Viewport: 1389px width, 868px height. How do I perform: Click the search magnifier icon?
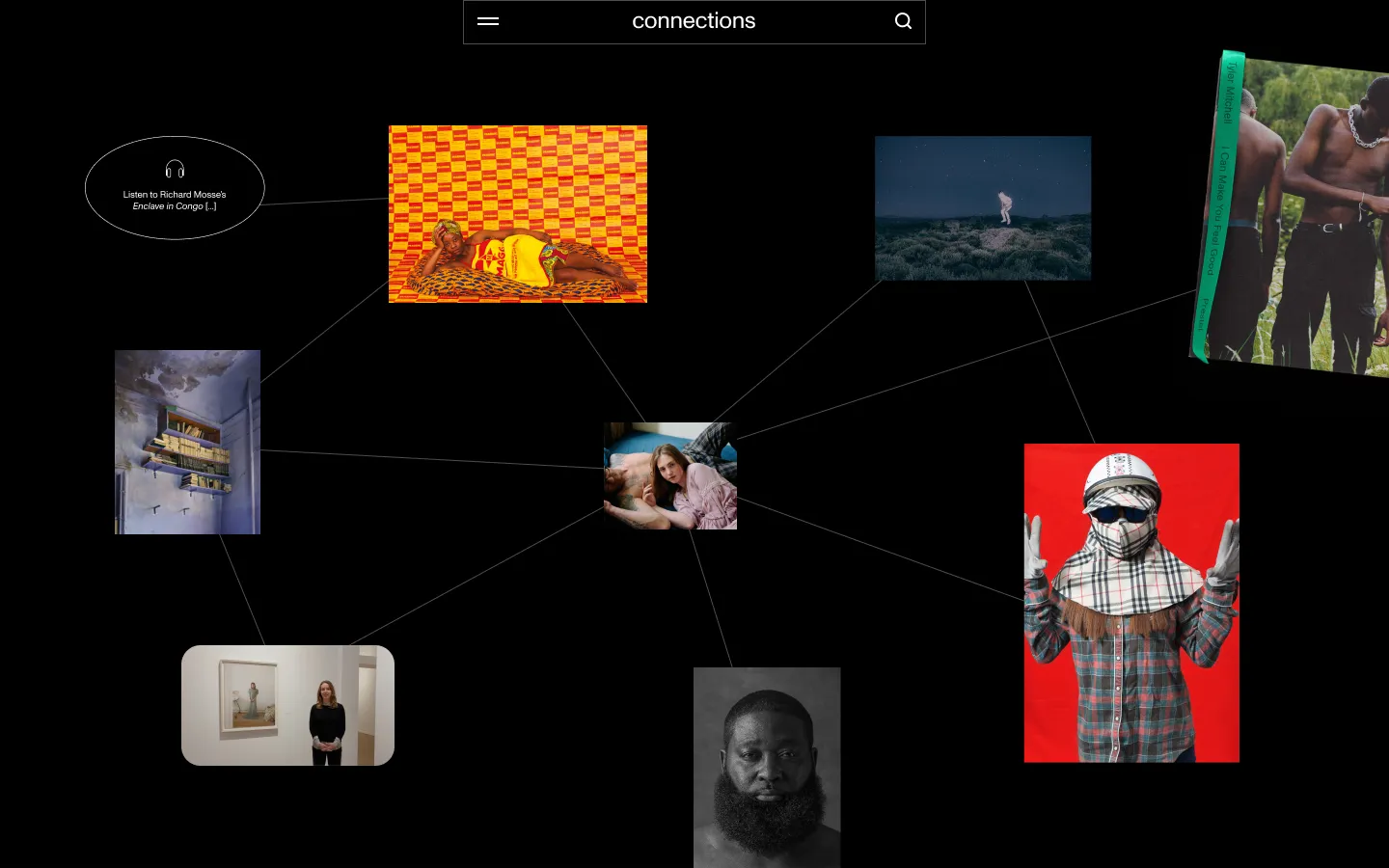tap(903, 21)
